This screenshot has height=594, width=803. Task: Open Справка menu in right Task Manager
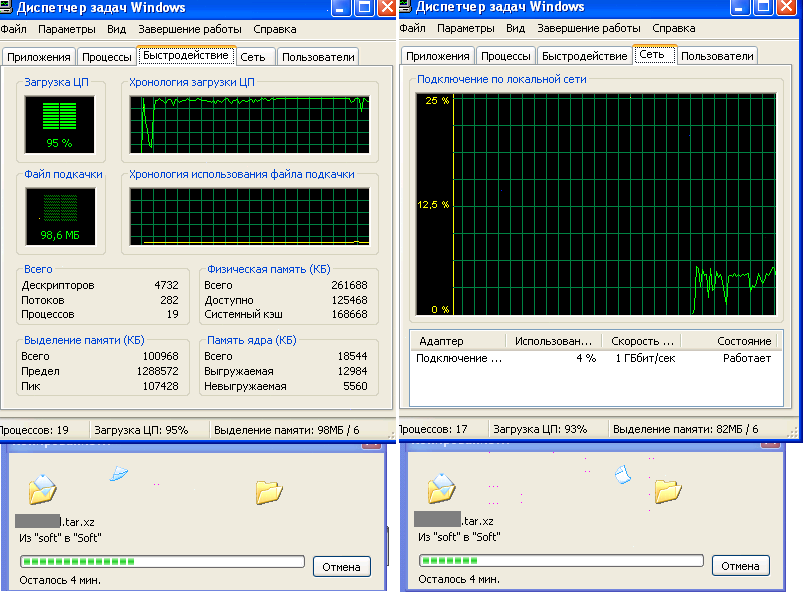pyautogui.click(x=673, y=28)
